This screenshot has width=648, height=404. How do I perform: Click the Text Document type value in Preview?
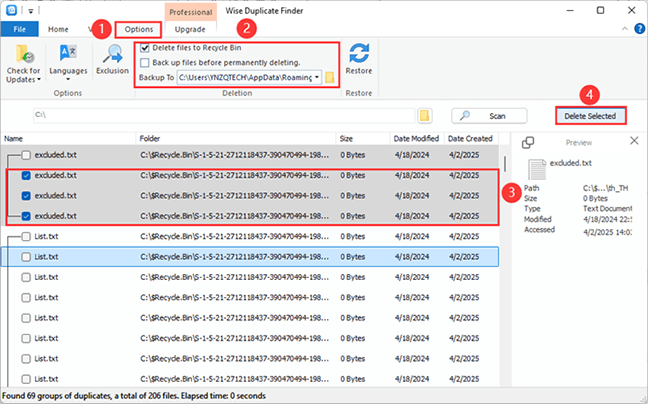pyautogui.click(x=608, y=209)
